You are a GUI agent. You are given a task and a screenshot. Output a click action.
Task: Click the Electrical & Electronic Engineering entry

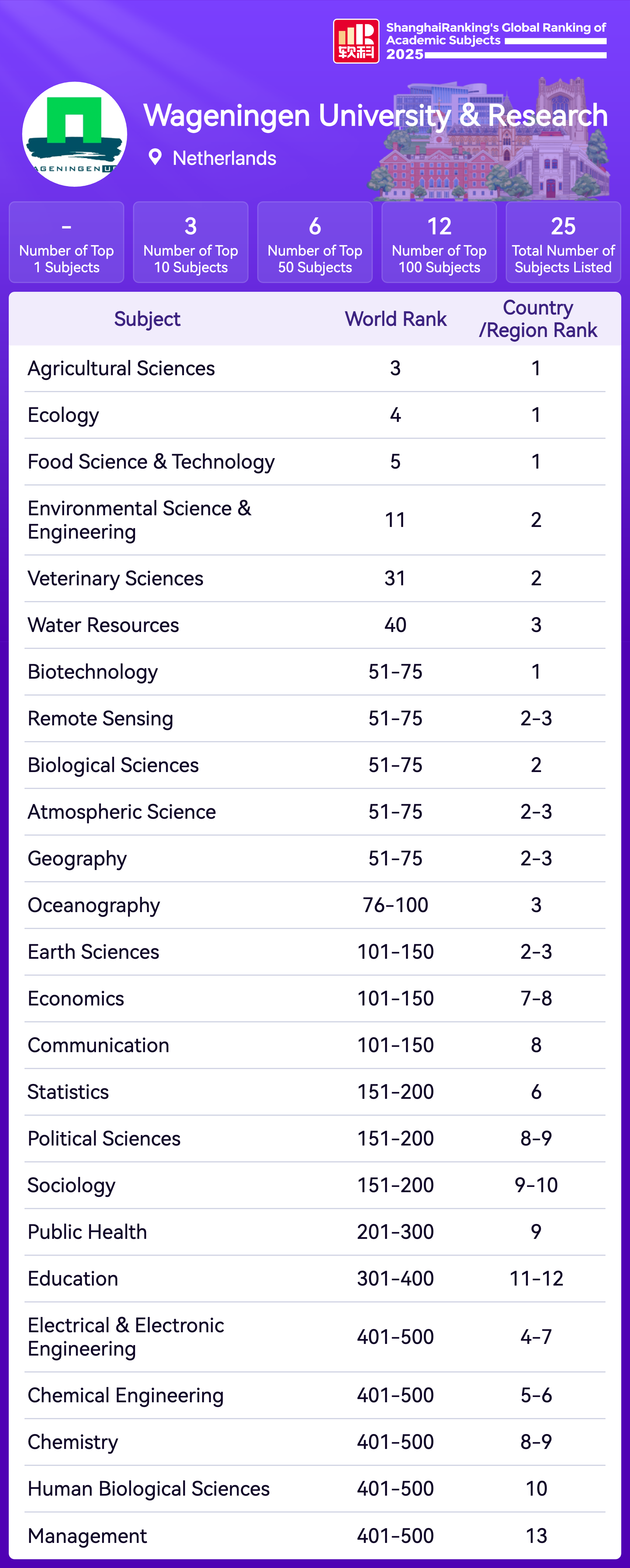click(x=126, y=1337)
